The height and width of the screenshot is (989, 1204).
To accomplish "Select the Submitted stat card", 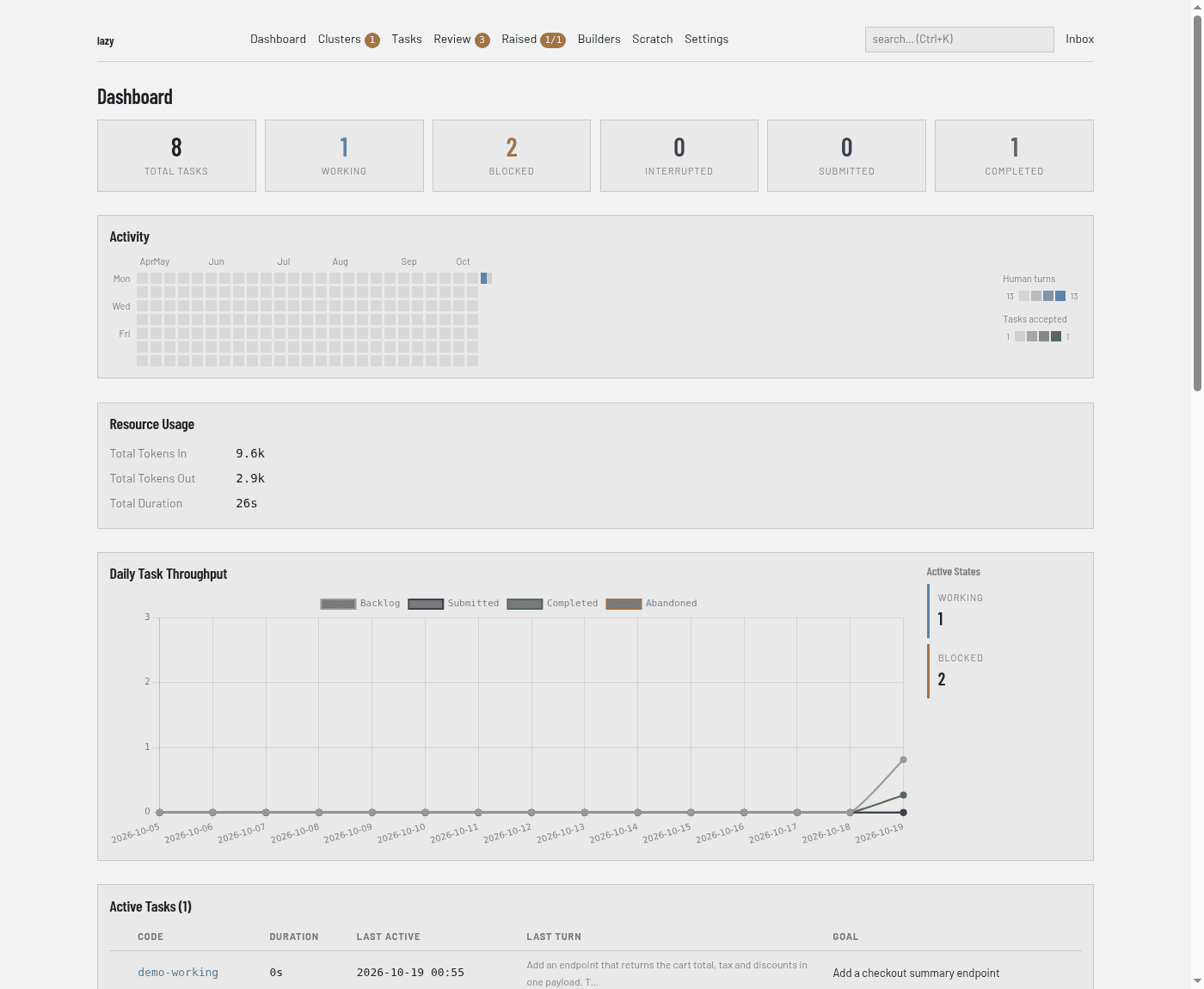I will [846, 156].
